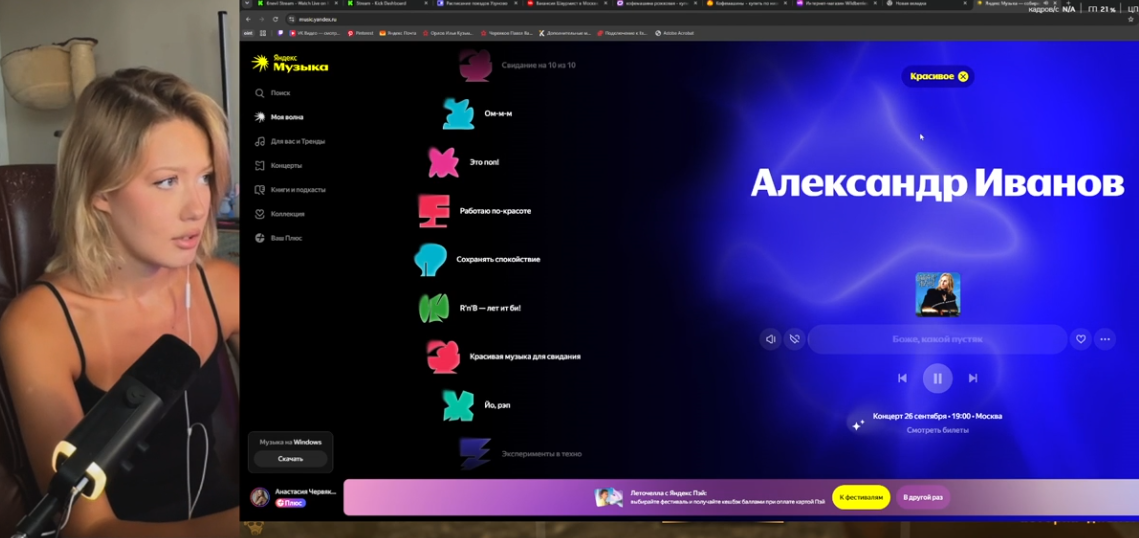Remove the Красивое filter chip
Screen dimensions: 1139x538
962,76
